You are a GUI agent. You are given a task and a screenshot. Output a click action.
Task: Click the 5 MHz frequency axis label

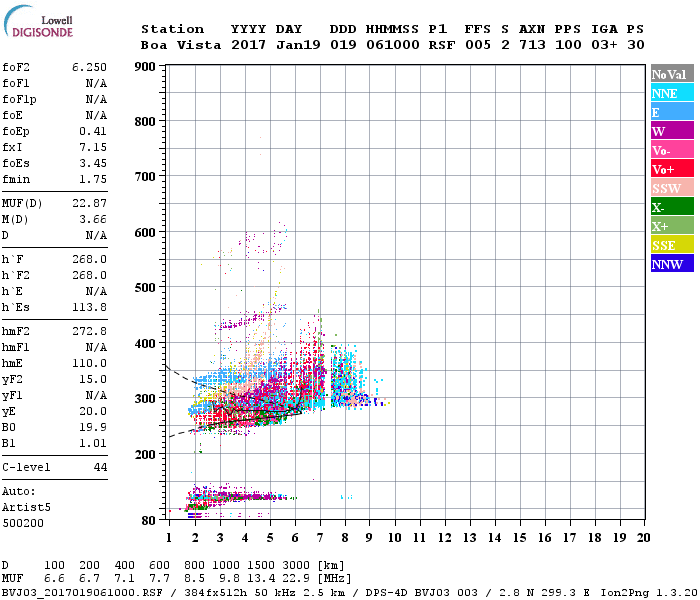(x=270, y=538)
